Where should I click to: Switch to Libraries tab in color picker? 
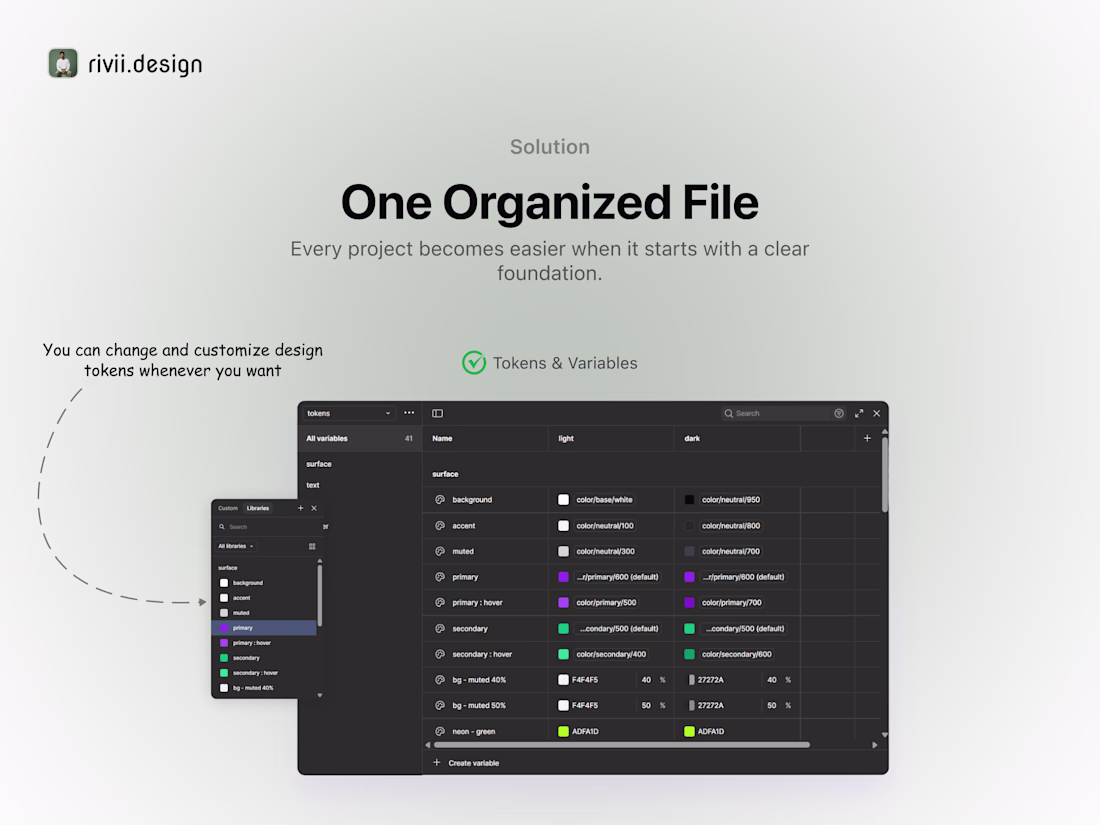point(257,508)
